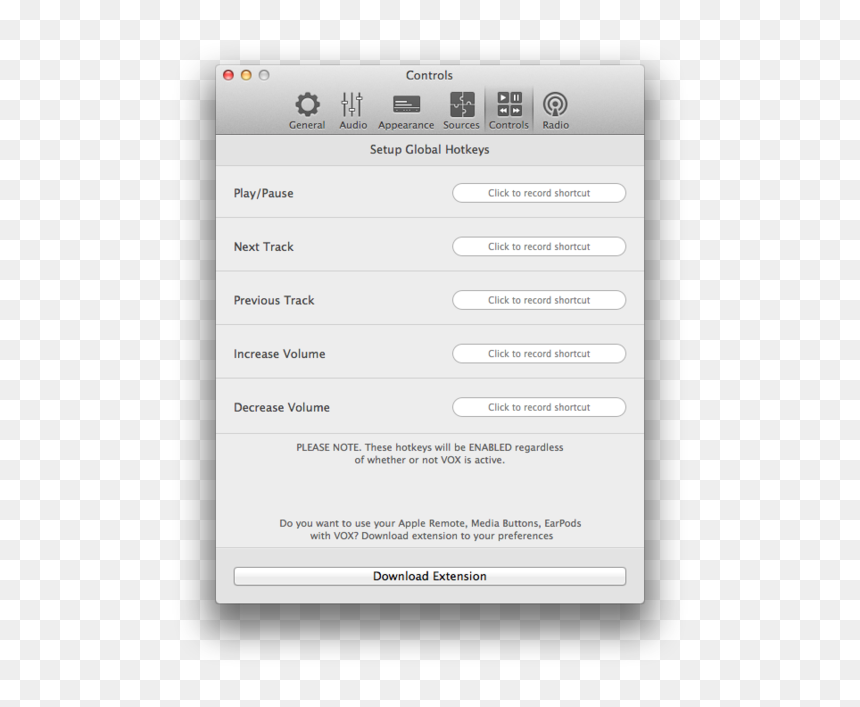Click the Controls window title
The width and height of the screenshot is (860, 707).
tap(429, 75)
